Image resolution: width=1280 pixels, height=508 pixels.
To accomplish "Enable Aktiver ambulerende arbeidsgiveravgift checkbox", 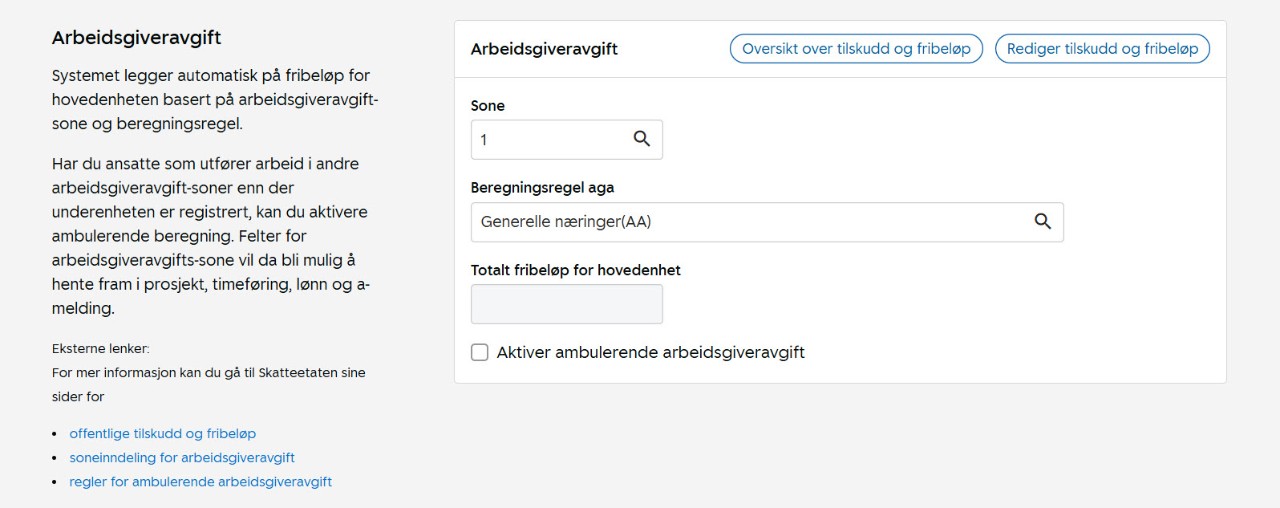I will point(480,352).
